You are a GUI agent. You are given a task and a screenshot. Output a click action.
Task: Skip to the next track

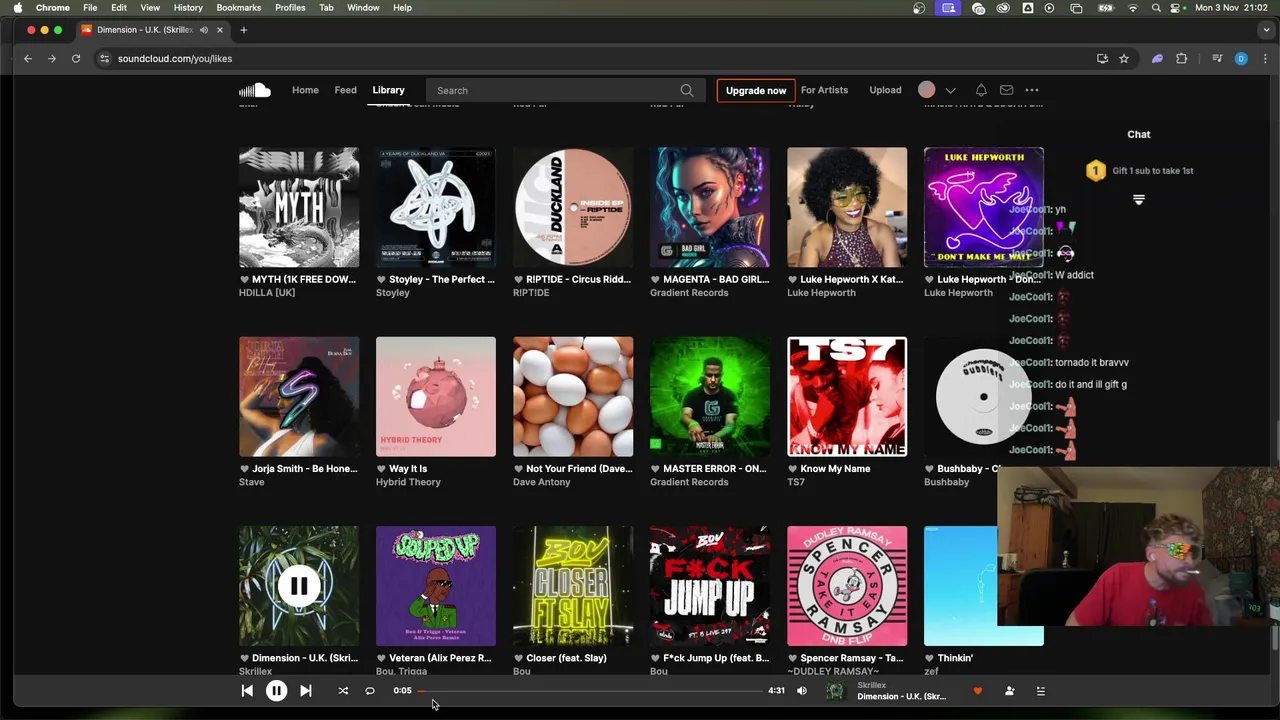(x=306, y=690)
